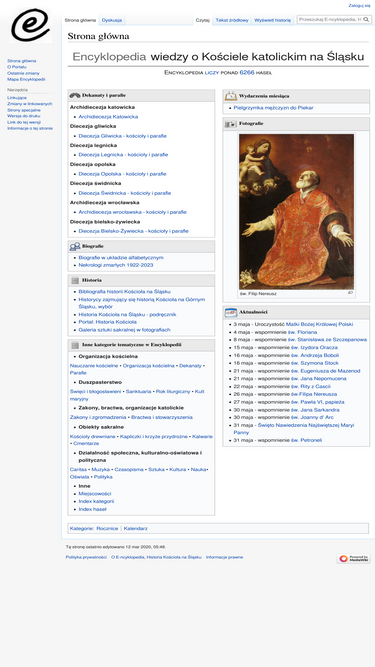Open Biografie w układzie alfabetycznym
Image resolution: width=375 pixels, height=667 pixels.
pyautogui.click(x=121, y=258)
